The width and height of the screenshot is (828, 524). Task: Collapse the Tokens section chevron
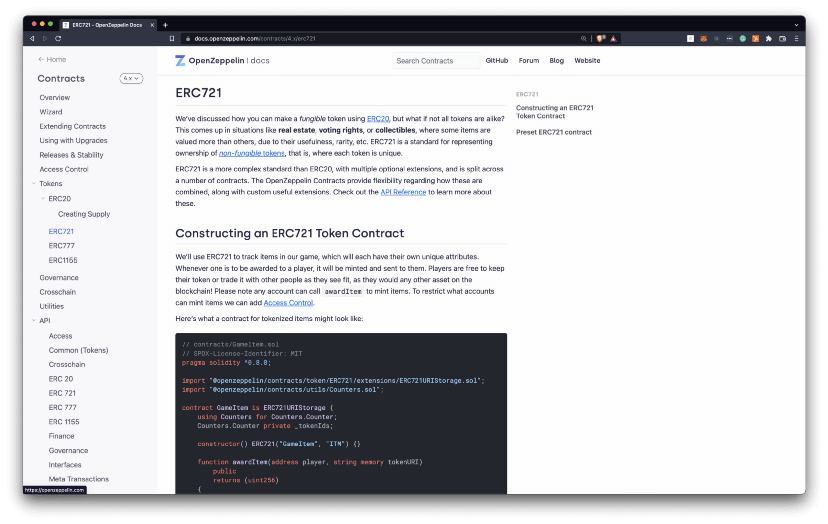click(x=33, y=184)
